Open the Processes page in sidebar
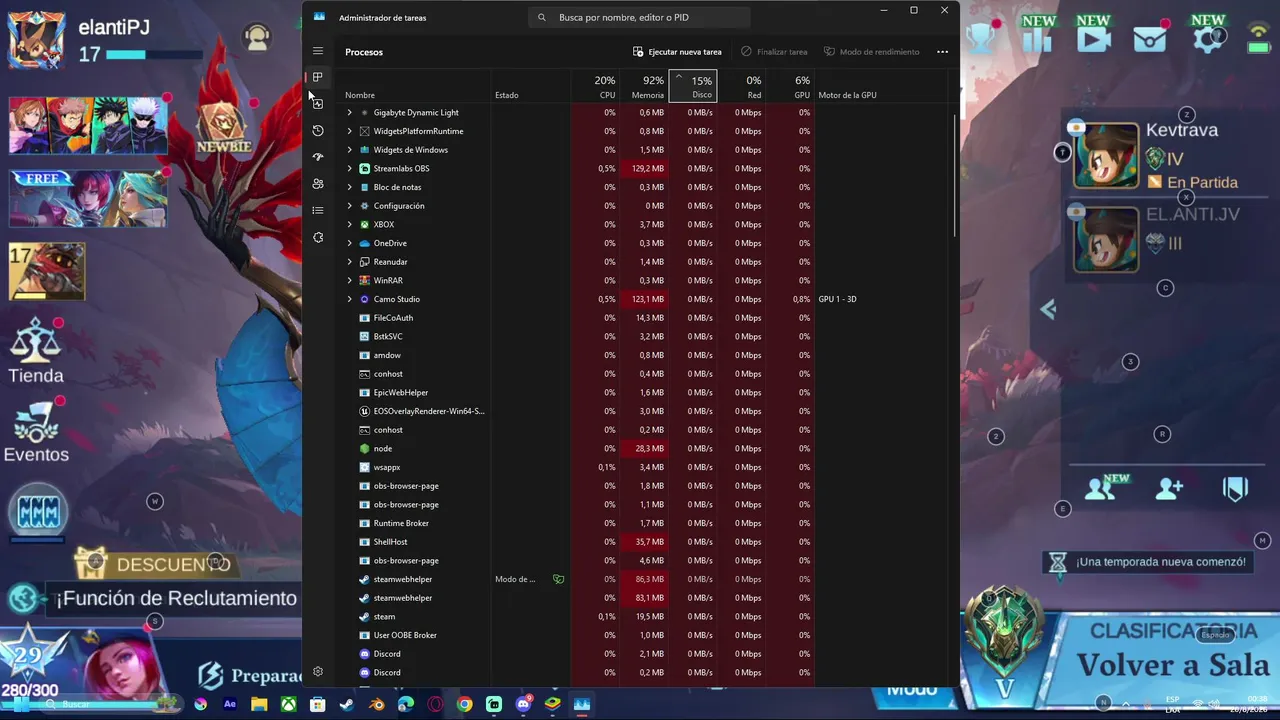1280x720 pixels. tap(318, 77)
